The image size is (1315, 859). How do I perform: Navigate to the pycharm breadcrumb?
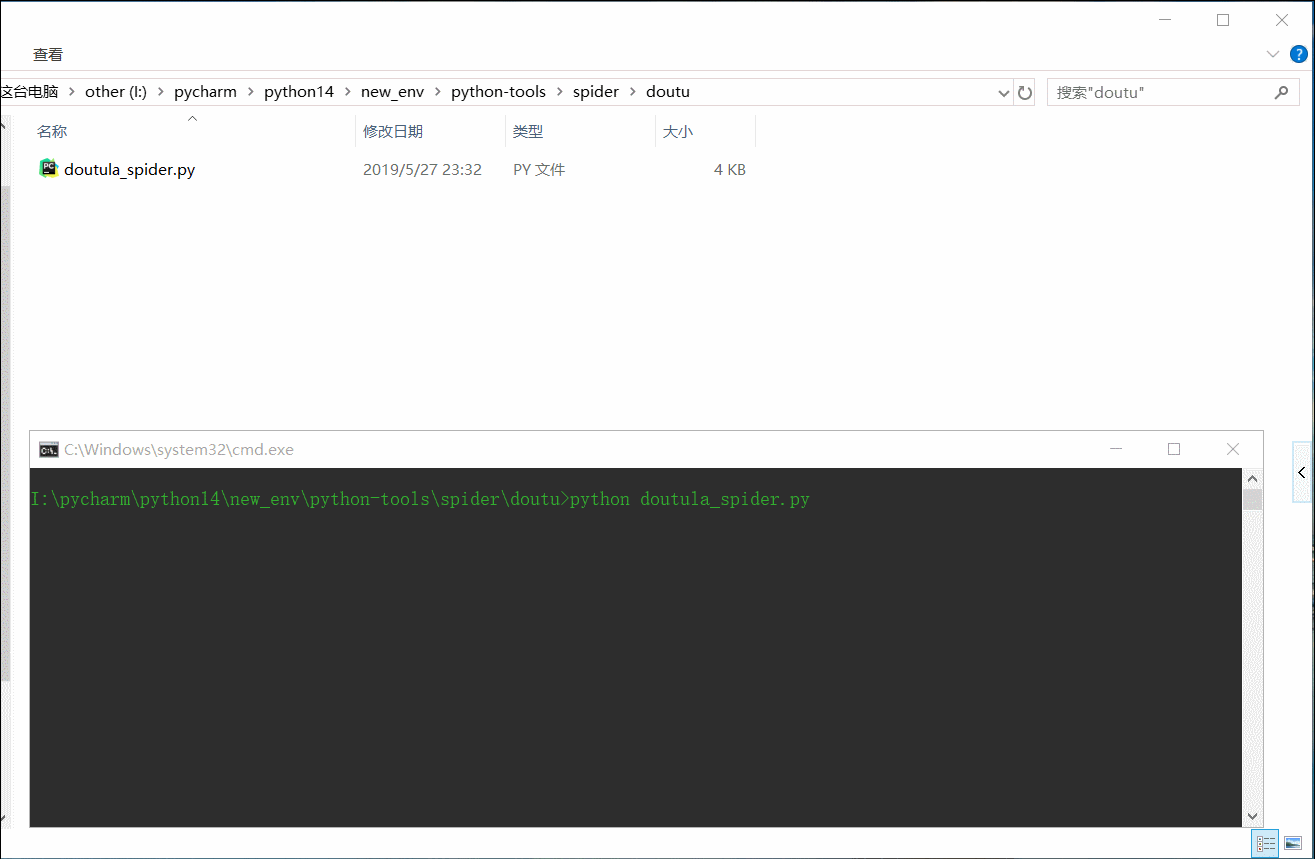[x=205, y=92]
